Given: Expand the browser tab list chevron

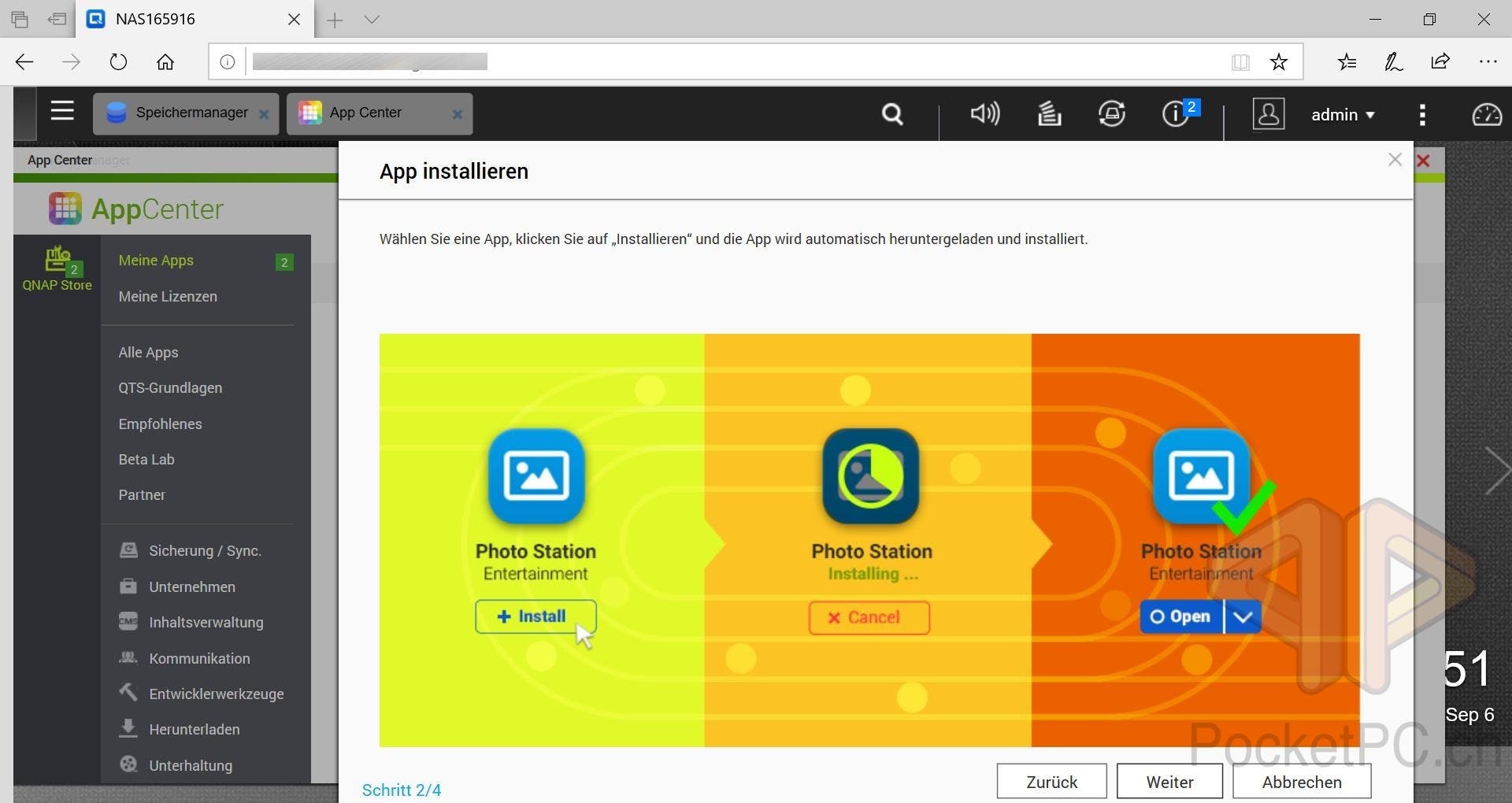Looking at the screenshot, I should click(372, 20).
